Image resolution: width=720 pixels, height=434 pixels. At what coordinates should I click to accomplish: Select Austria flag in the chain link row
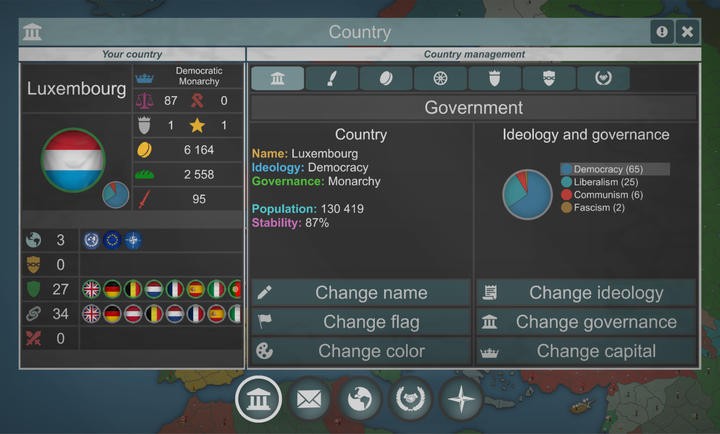133,314
